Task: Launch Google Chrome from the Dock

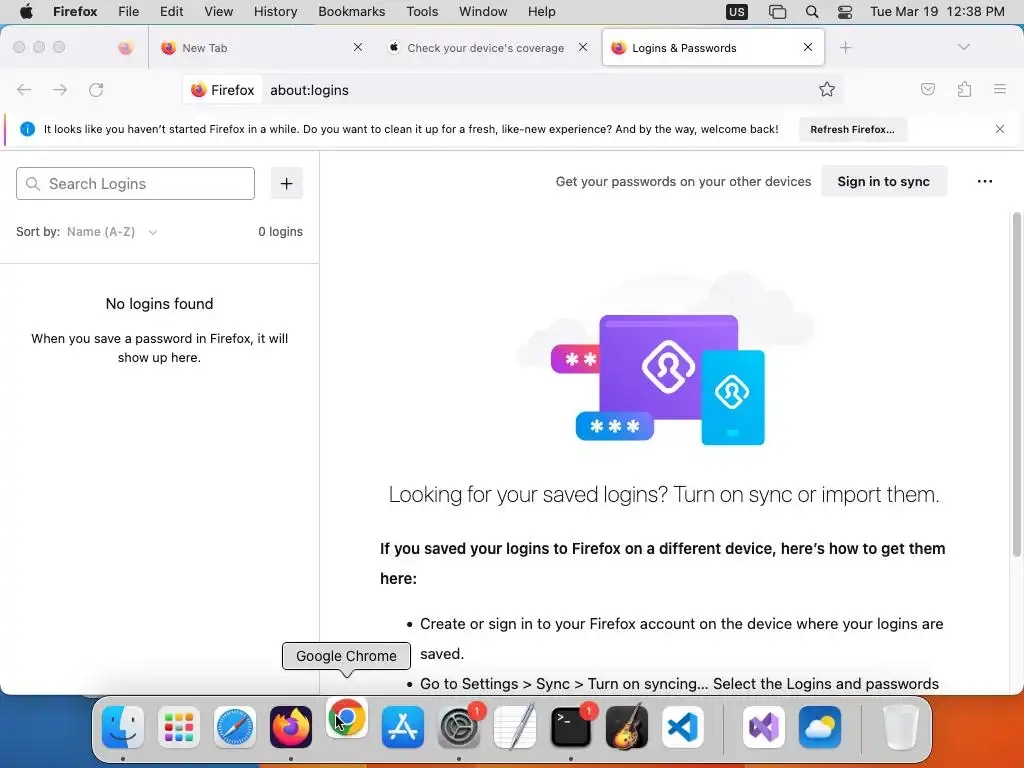Action: 347,718
